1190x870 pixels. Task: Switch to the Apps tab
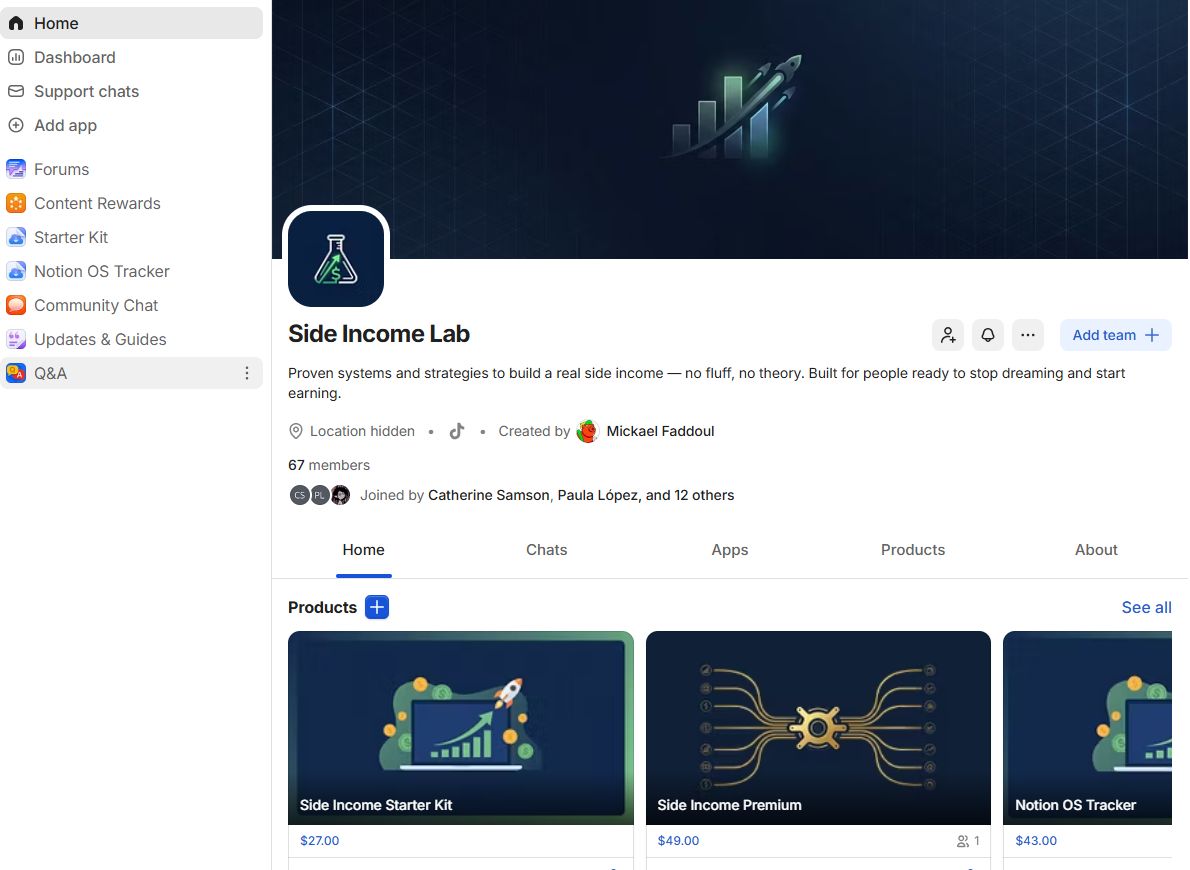pos(729,550)
